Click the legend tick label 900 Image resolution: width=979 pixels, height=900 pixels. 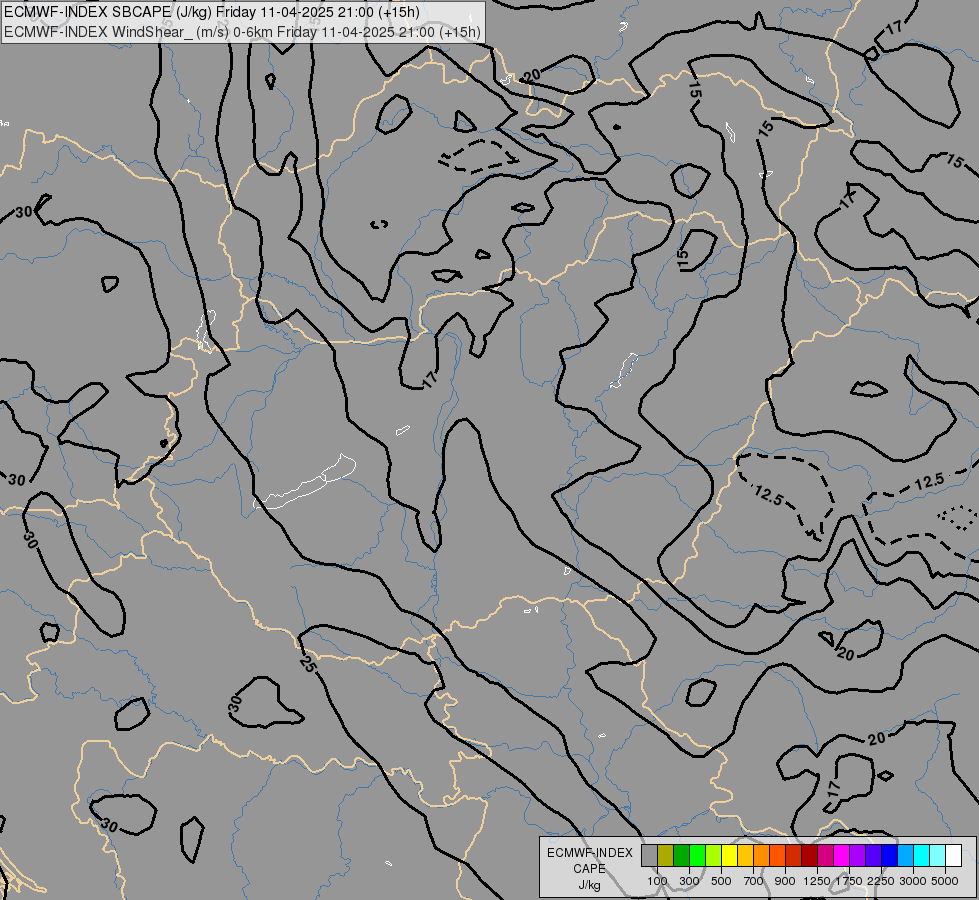785,881
